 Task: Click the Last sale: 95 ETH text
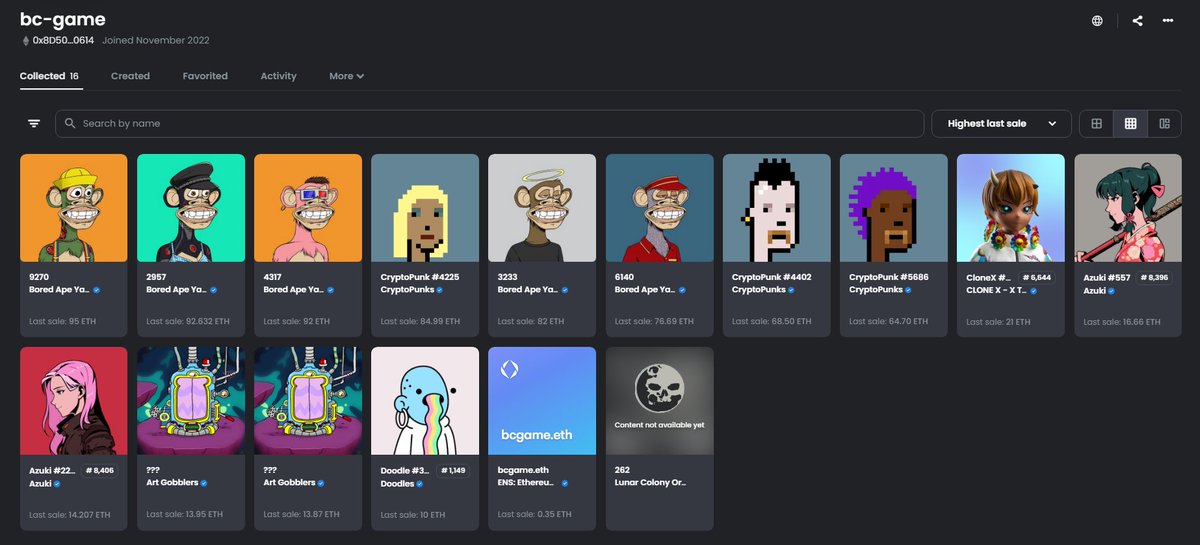61,321
